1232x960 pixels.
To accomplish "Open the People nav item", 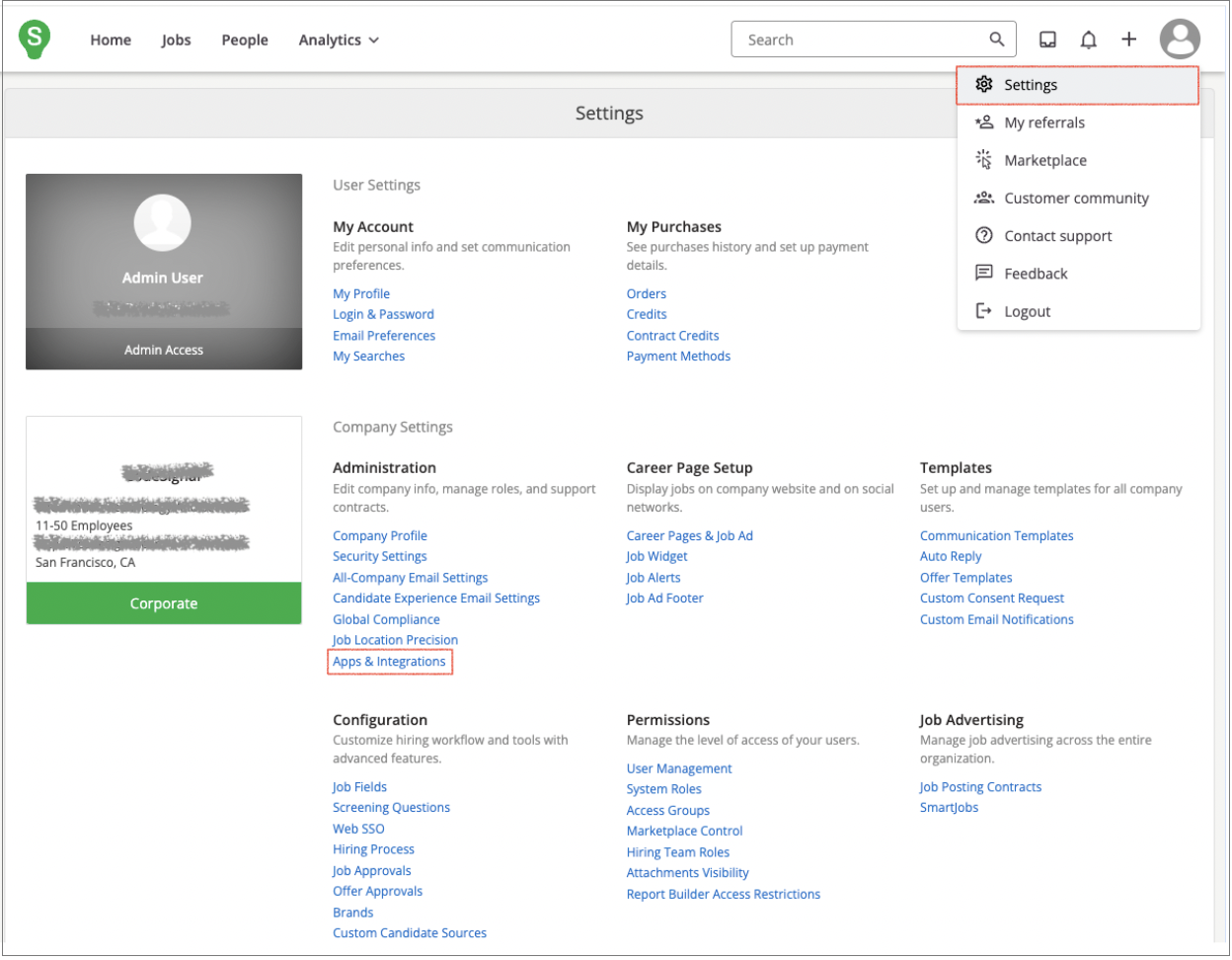I will tap(245, 40).
